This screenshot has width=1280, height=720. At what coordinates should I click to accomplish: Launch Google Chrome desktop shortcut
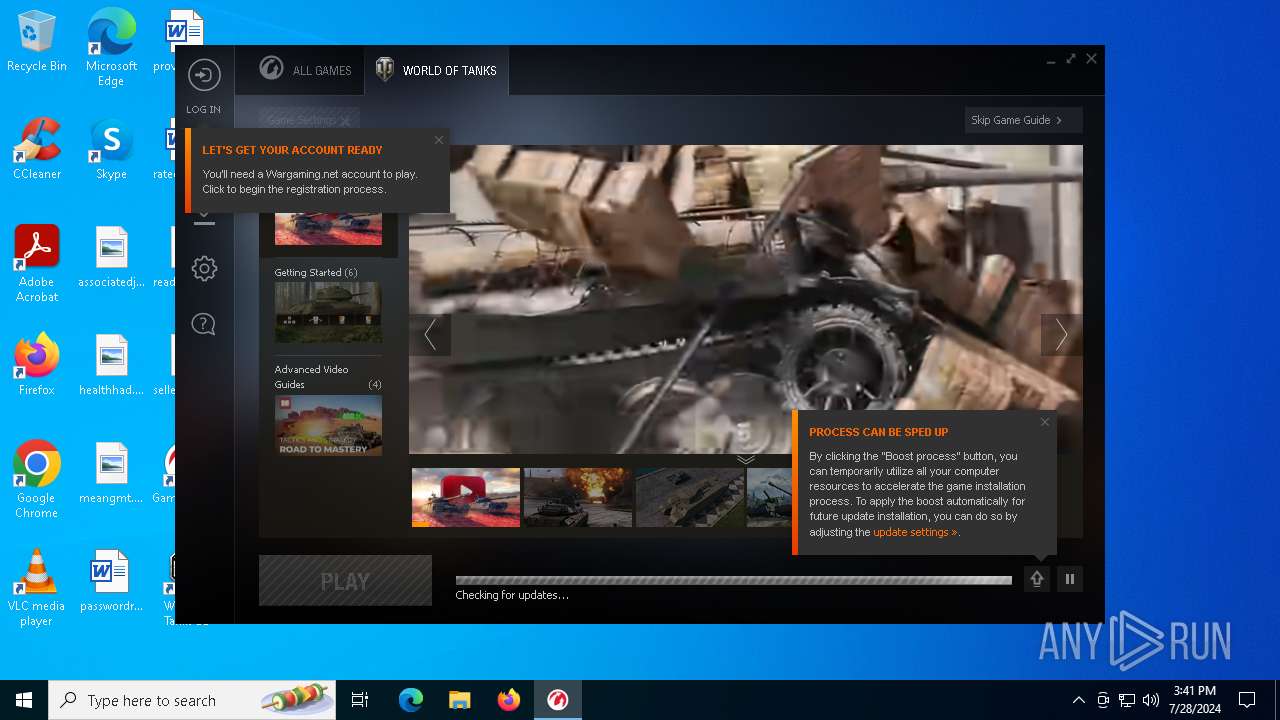click(x=37, y=480)
